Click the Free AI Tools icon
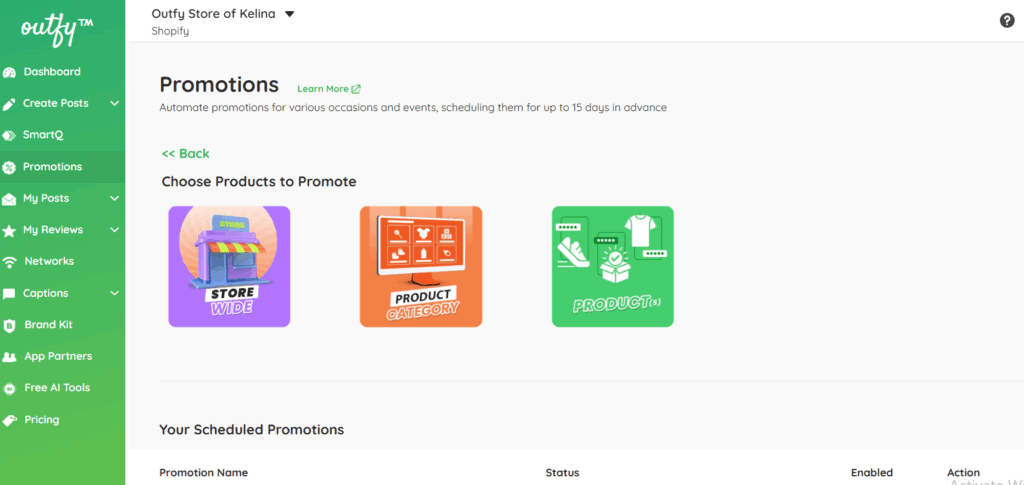1024x485 pixels. pos(10,388)
